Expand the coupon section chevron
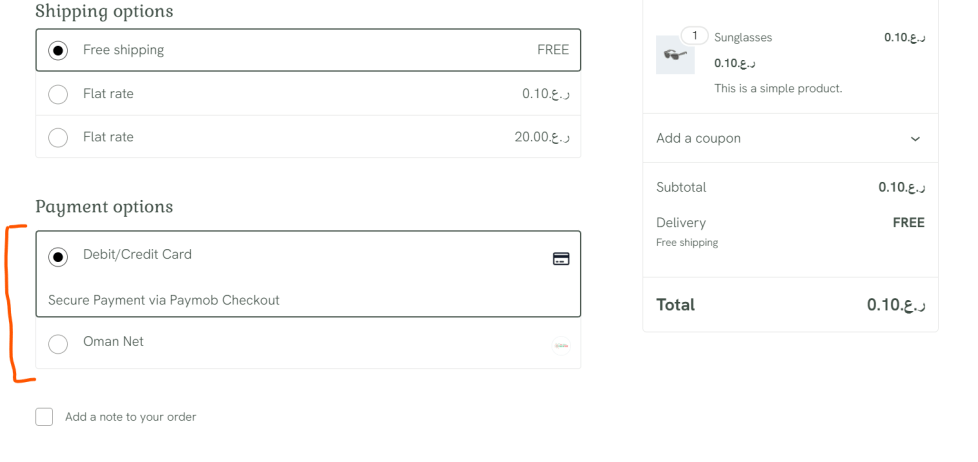Viewport: 978px width, 462px height. tap(915, 139)
